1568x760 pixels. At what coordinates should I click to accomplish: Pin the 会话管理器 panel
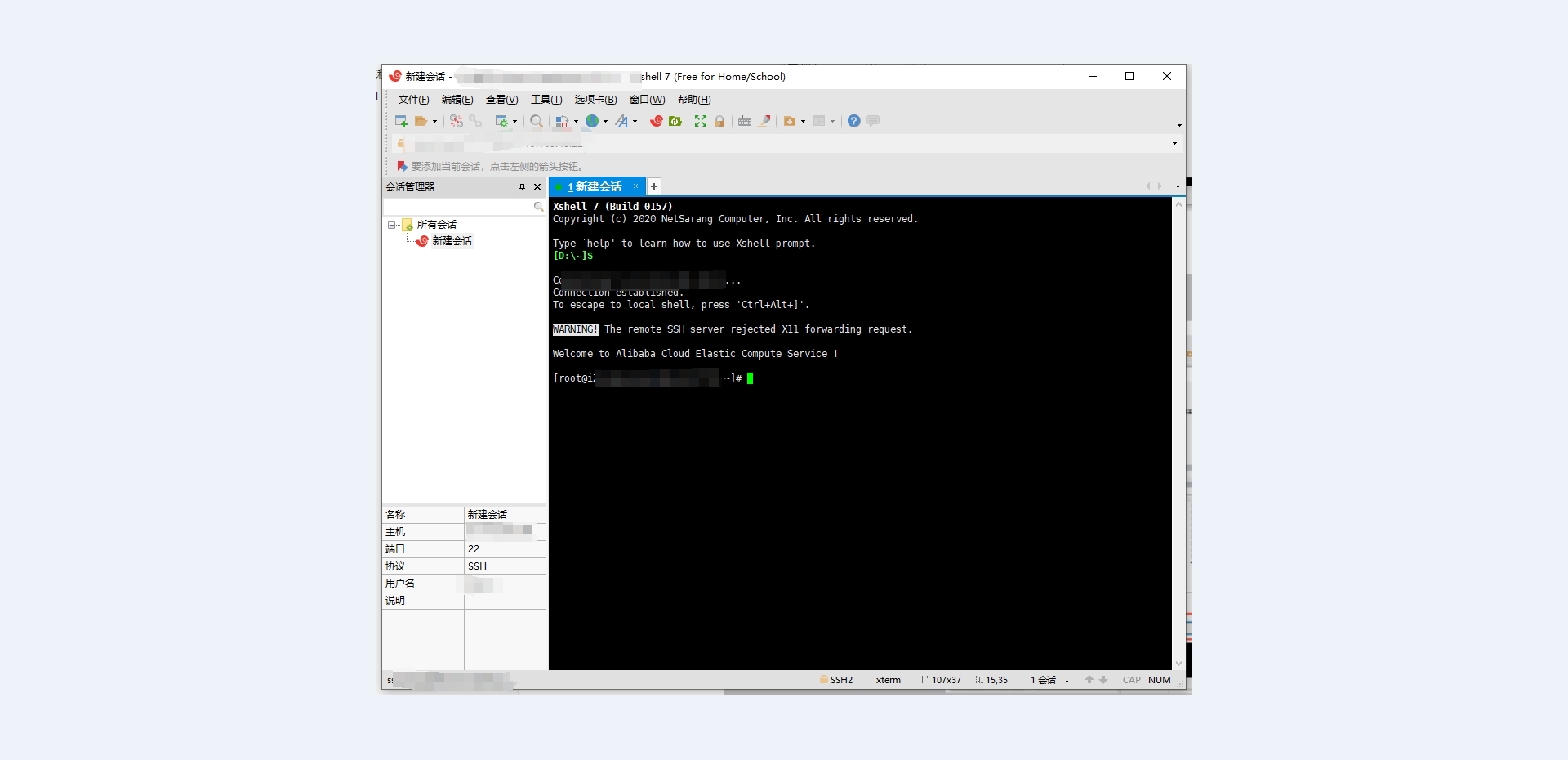click(523, 187)
